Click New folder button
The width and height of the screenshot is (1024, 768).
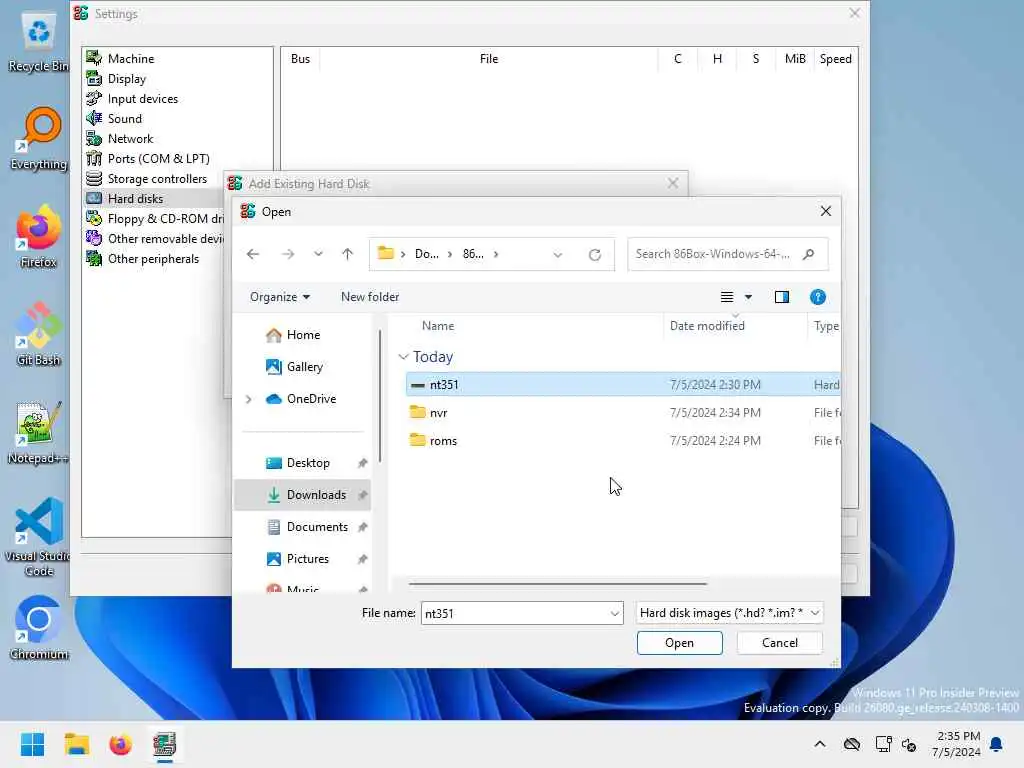click(370, 297)
